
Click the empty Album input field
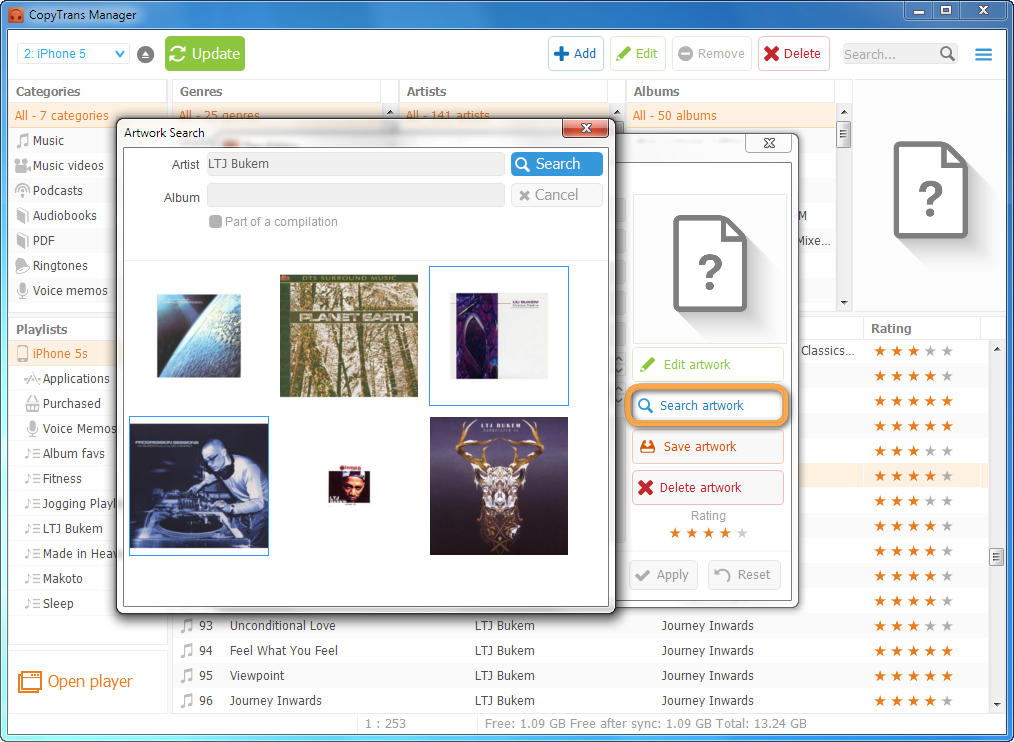pyautogui.click(x=356, y=195)
